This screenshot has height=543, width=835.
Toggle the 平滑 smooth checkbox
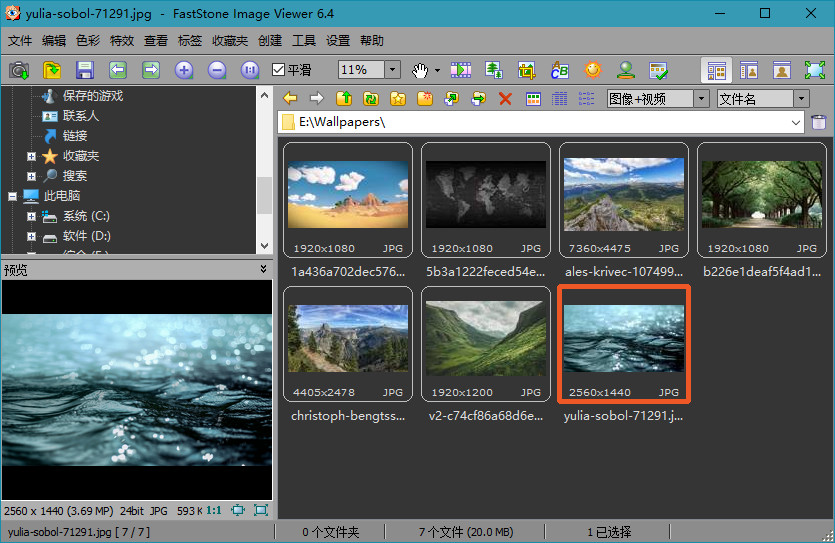tap(279, 70)
